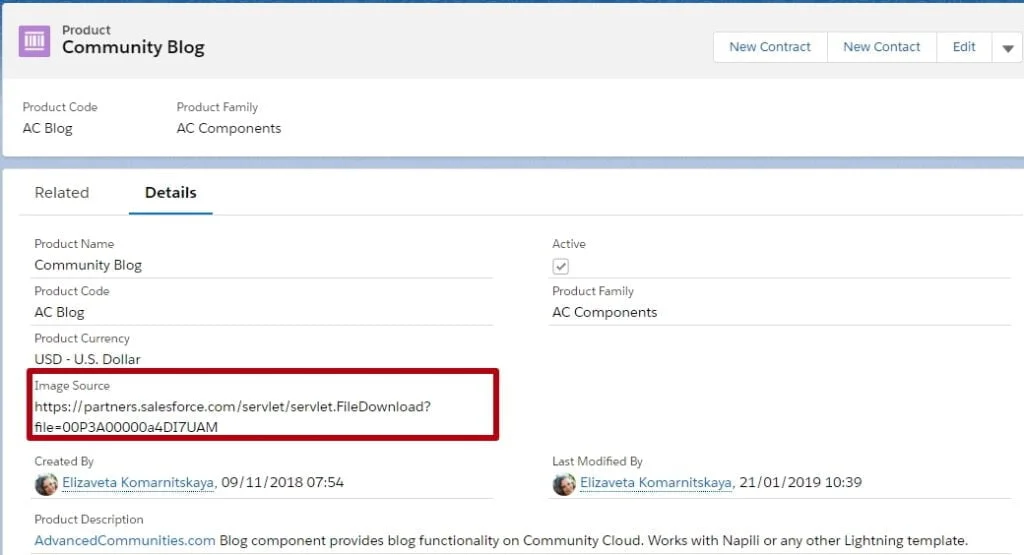Click the Product Currency field label
1024x555 pixels.
pos(82,339)
